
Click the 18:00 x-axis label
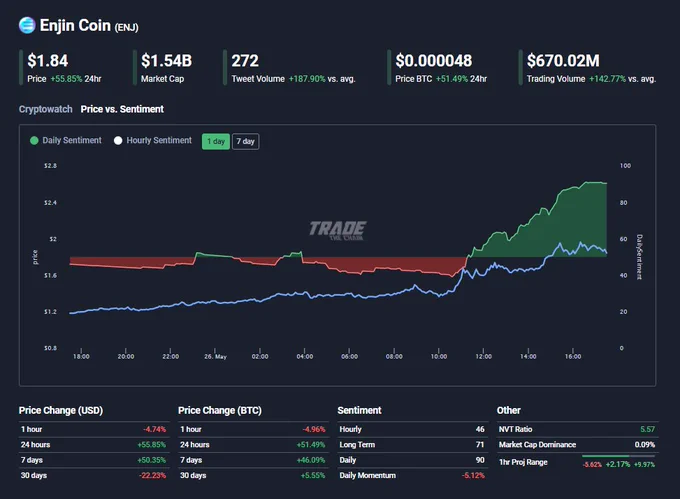click(81, 357)
